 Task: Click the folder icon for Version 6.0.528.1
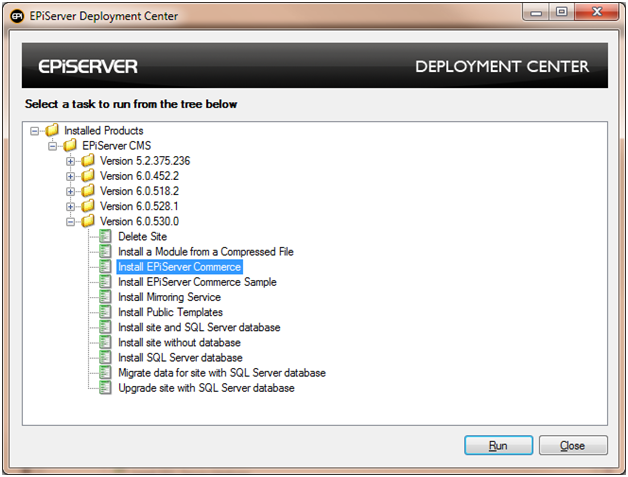click(x=88, y=206)
